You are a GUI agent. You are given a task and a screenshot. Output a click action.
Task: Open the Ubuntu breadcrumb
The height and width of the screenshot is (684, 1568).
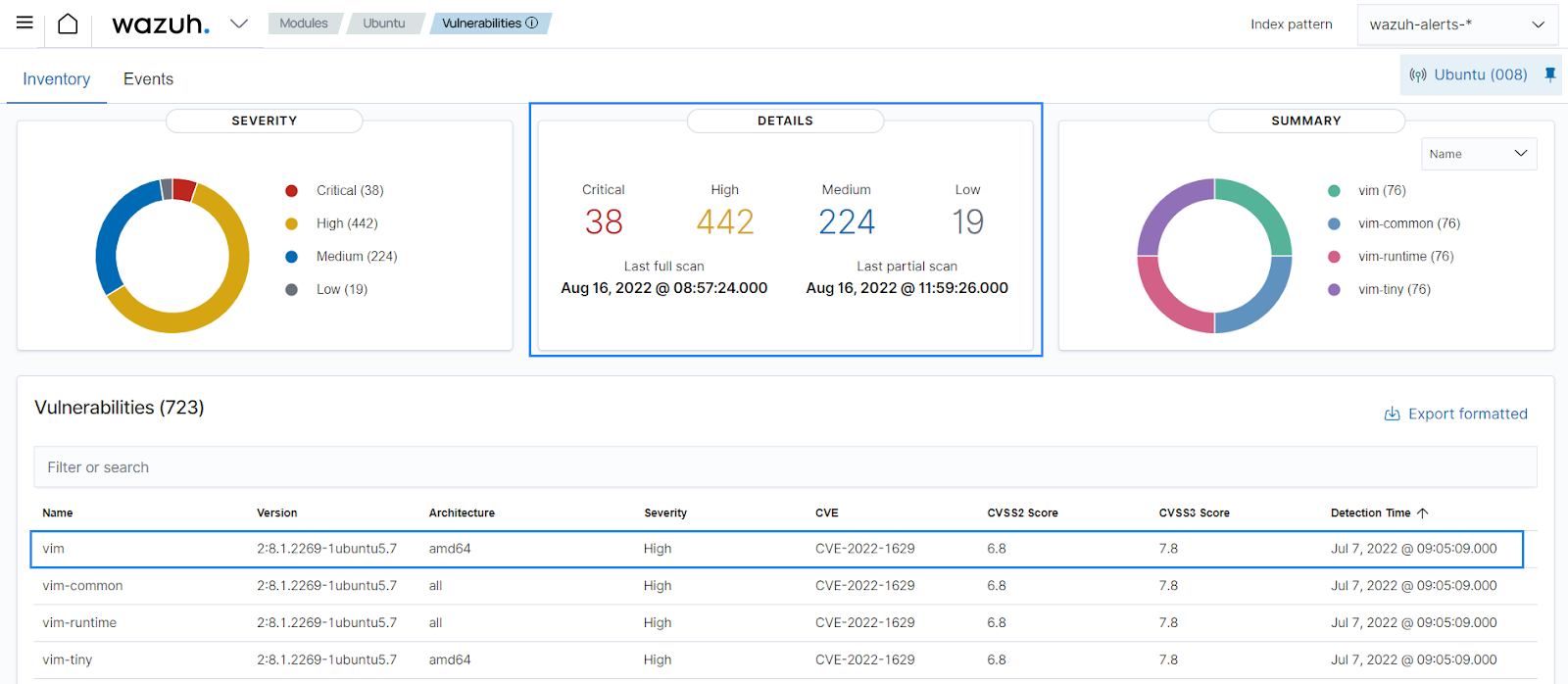pos(384,24)
